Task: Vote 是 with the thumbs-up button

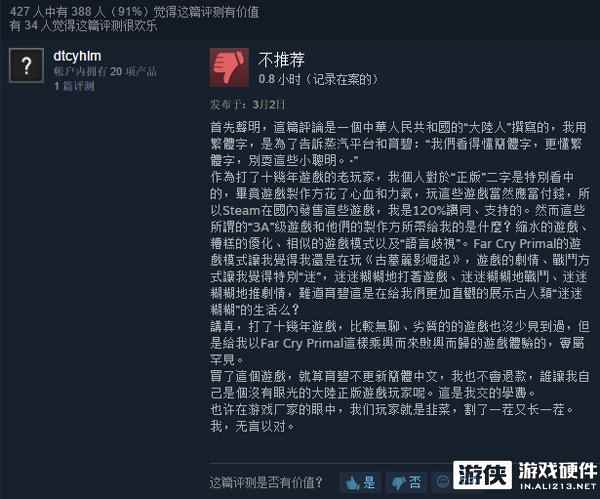Action: (x=360, y=482)
